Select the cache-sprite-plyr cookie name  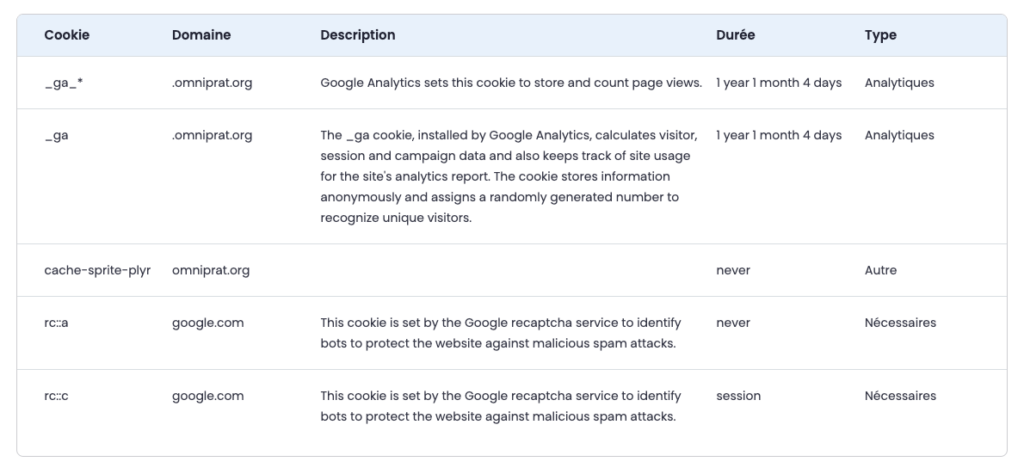pos(97,270)
